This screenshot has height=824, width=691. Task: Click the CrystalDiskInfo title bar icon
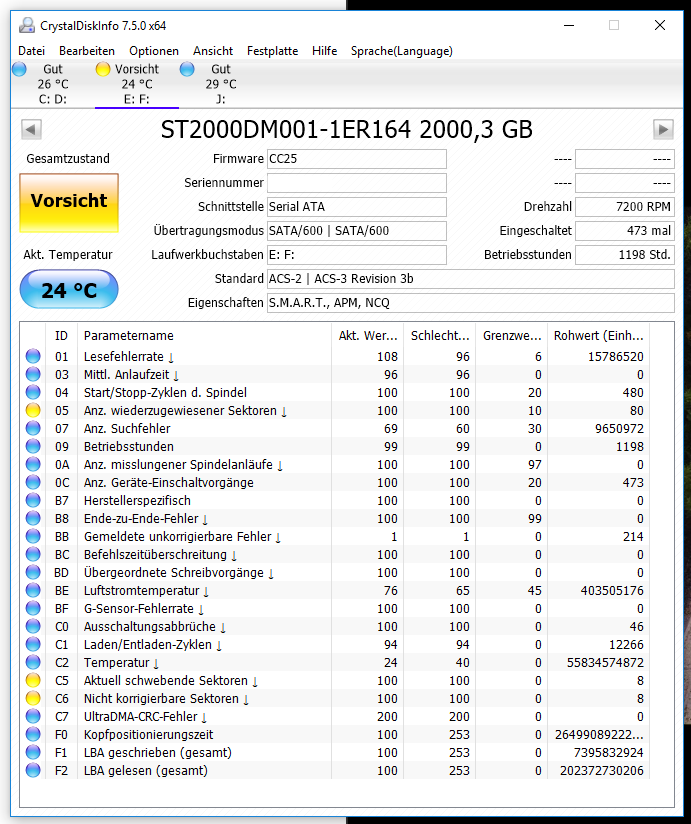(x=27, y=25)
